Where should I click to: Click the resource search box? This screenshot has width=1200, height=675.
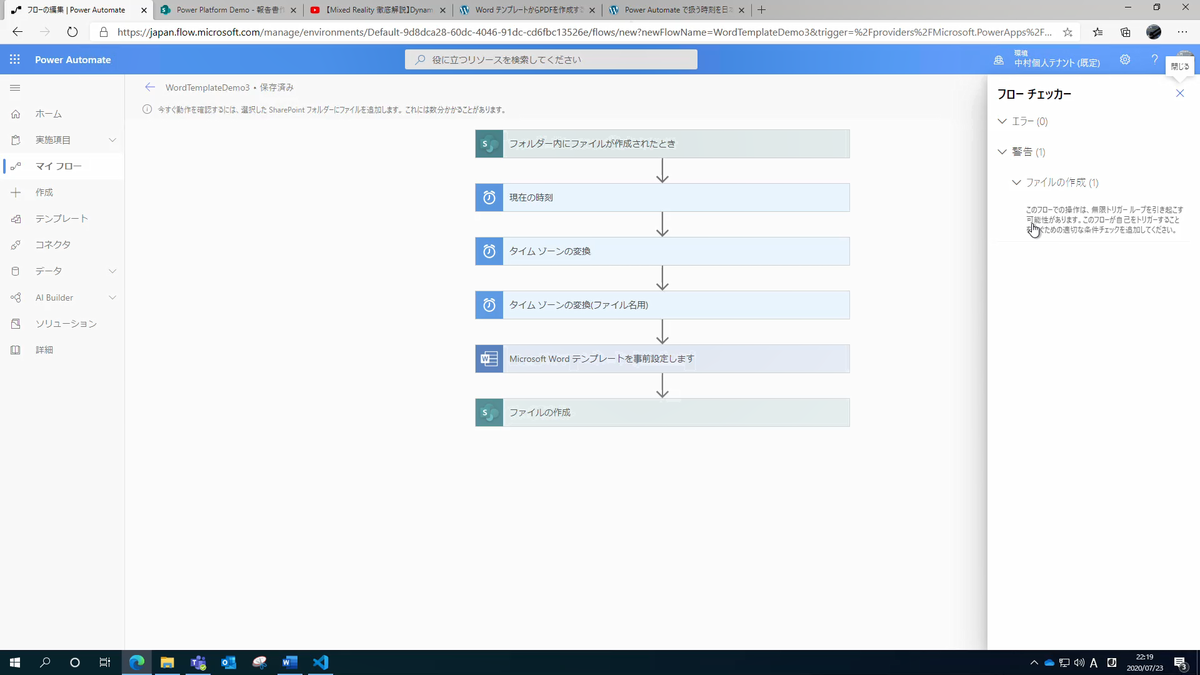click(x=551, y=60)
